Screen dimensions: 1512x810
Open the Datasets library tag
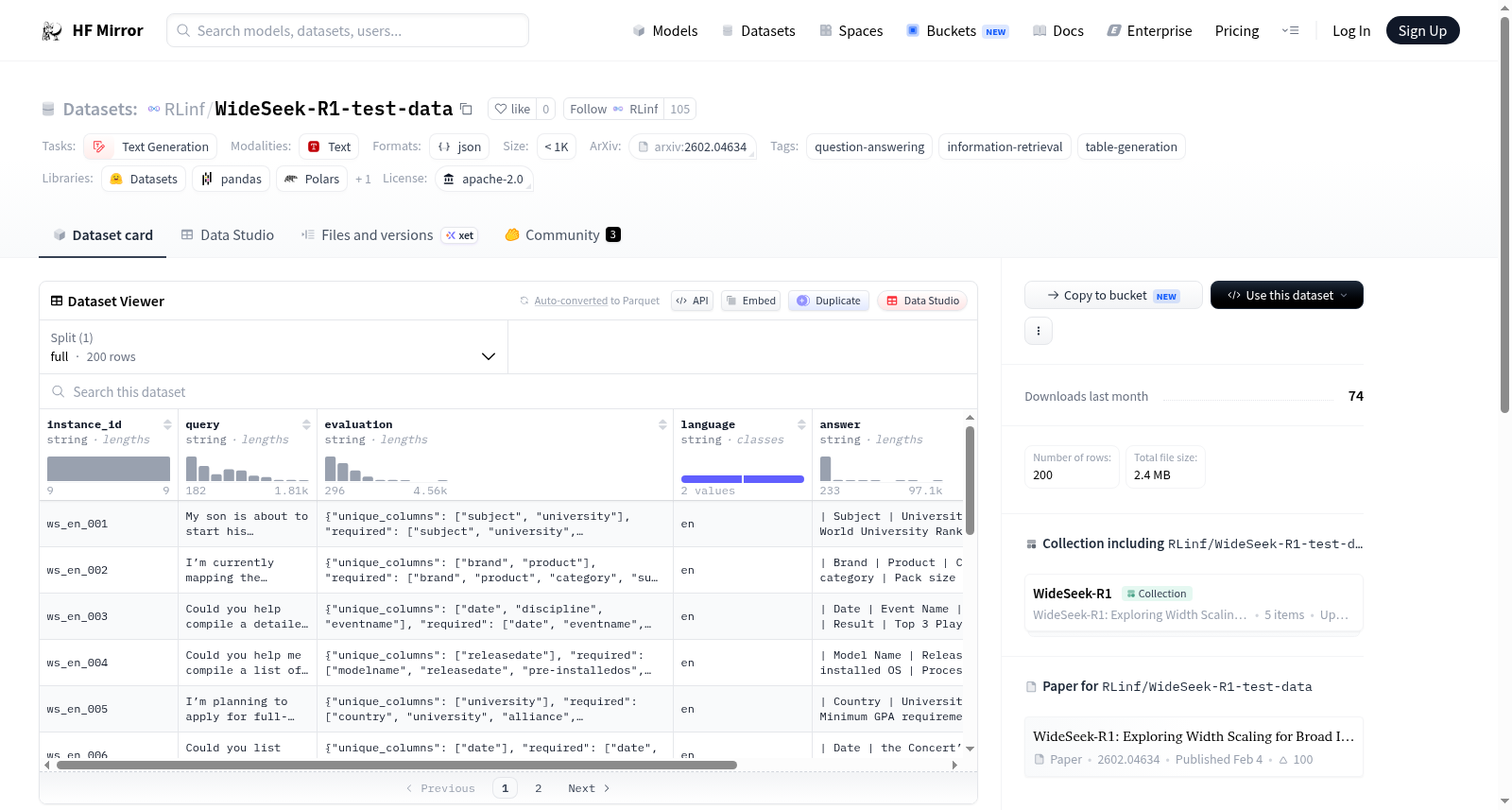144,179
